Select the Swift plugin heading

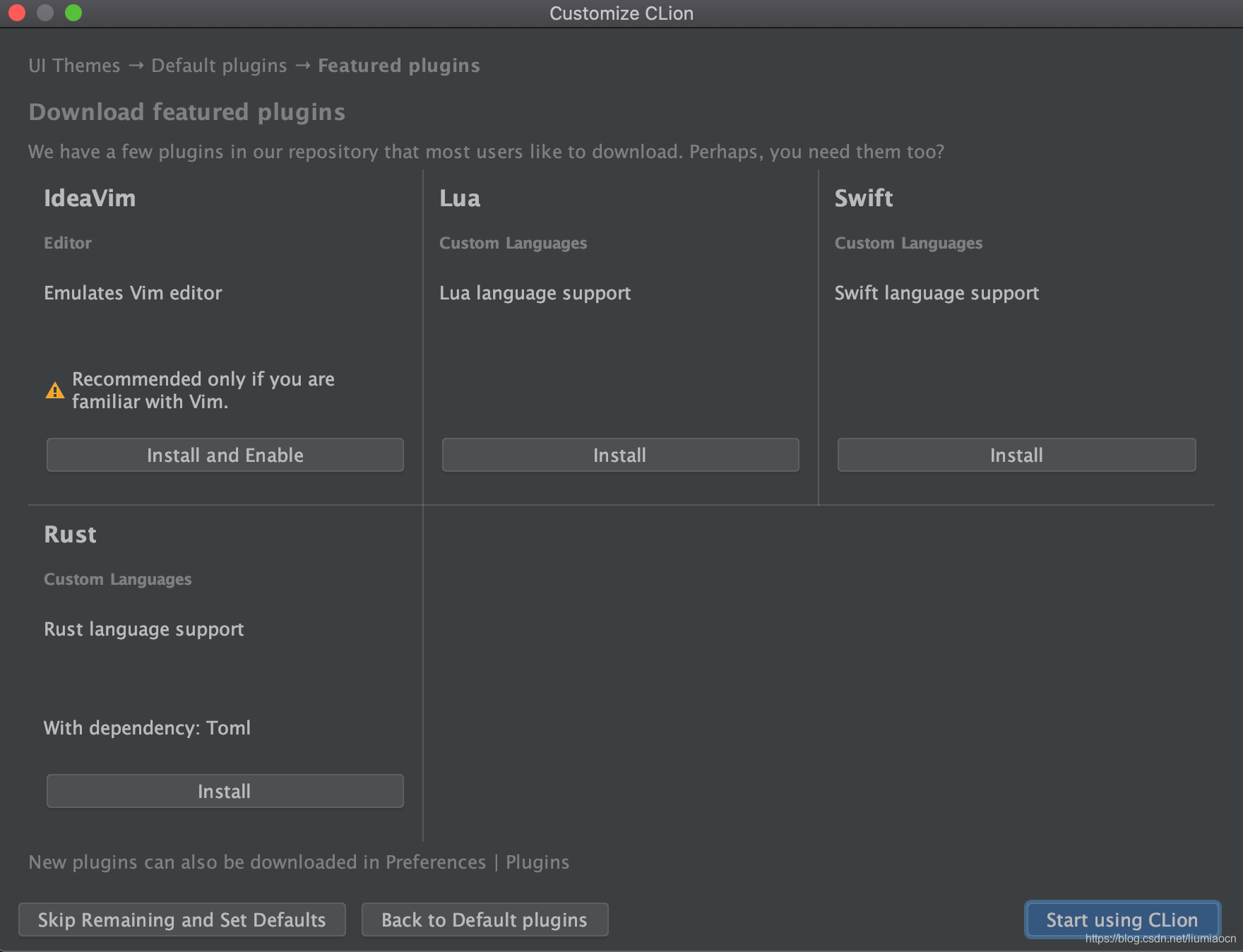[x=864, y=198]
